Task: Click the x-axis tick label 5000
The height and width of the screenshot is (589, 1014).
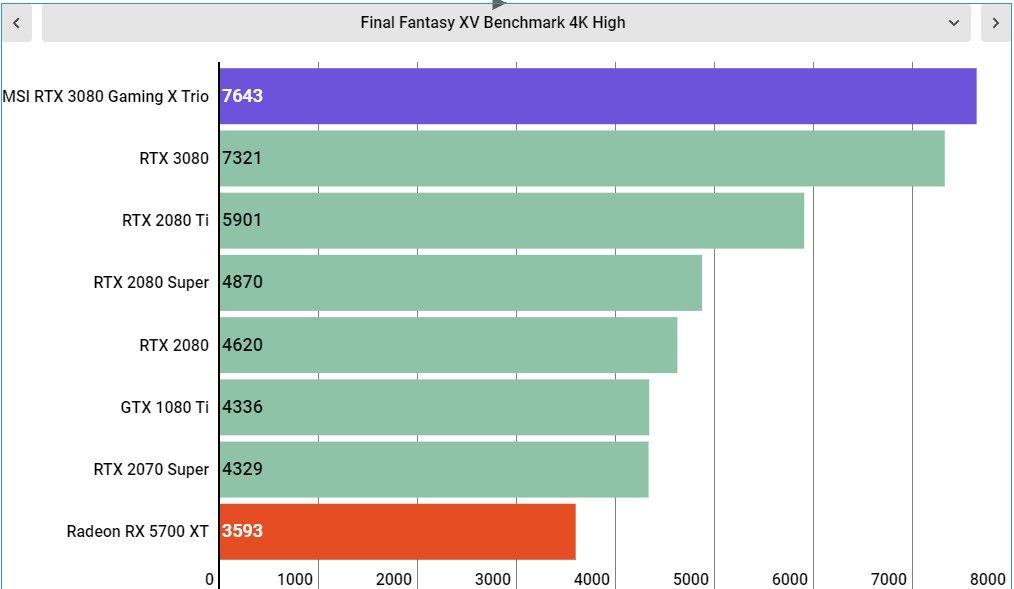Action: point(691,579)
